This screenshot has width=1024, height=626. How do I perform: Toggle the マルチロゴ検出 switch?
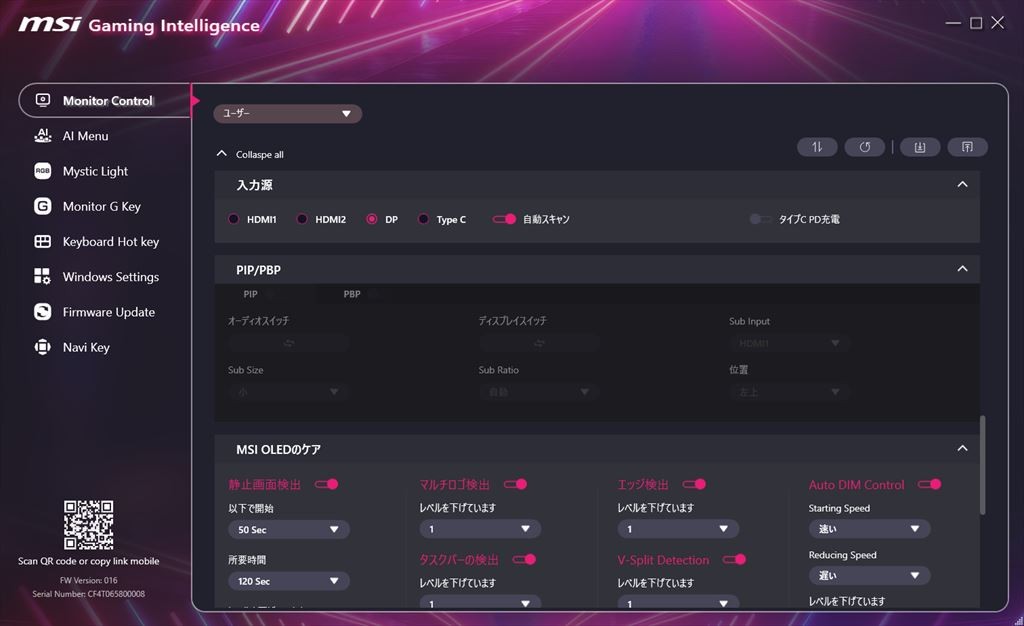coord(515,484)
